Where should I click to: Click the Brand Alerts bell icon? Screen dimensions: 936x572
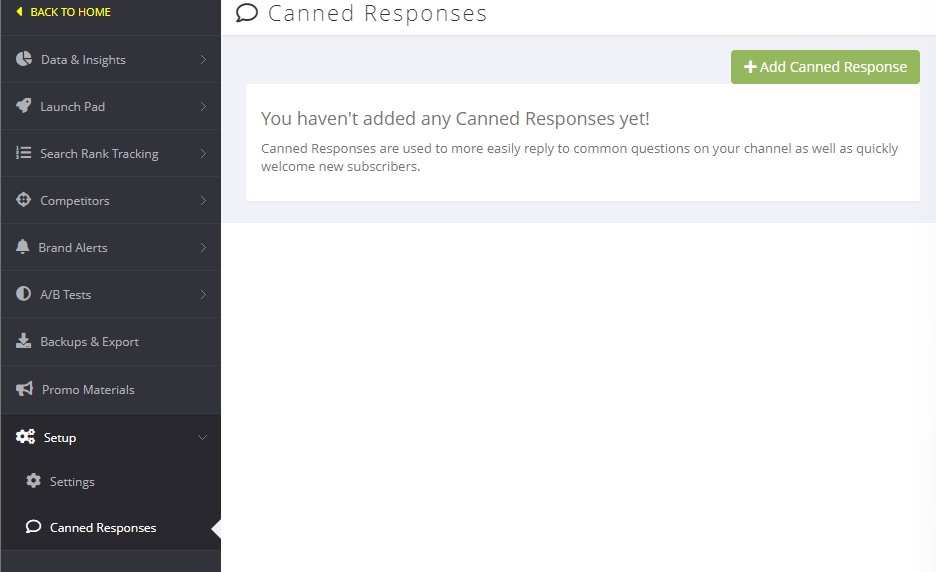pyautogui.click(x=23, y=247)
